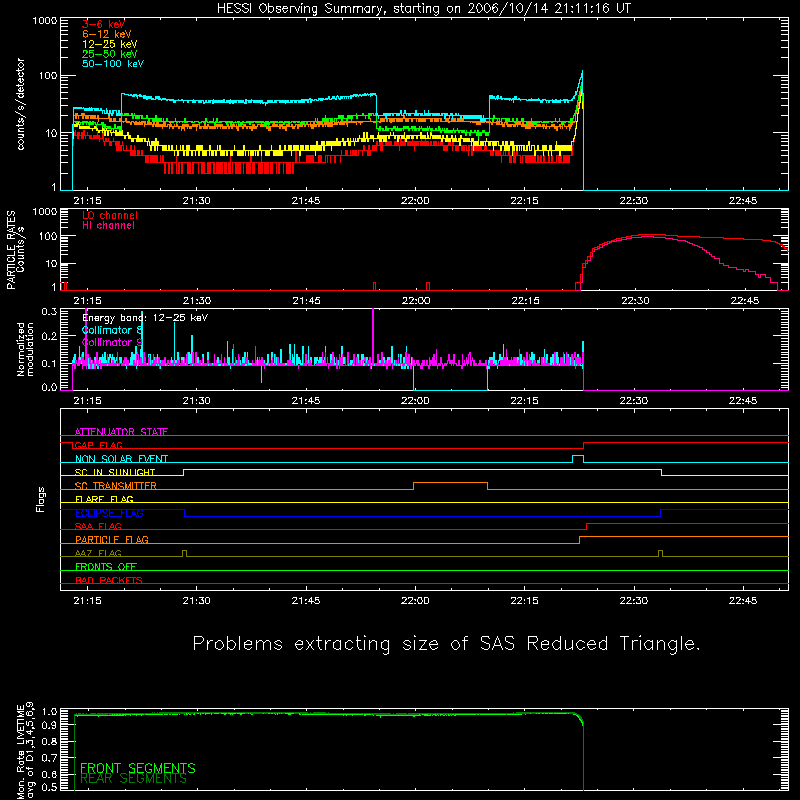The height and width of the screenshot is (800, 800).
Task: Click the counts/s/detector axis label
Action: tap(21, 104)
